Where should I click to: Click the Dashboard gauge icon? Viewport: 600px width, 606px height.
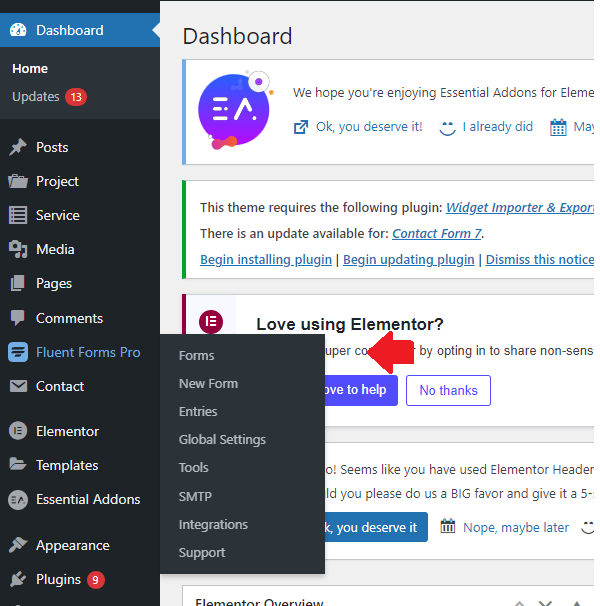point(18,30)
